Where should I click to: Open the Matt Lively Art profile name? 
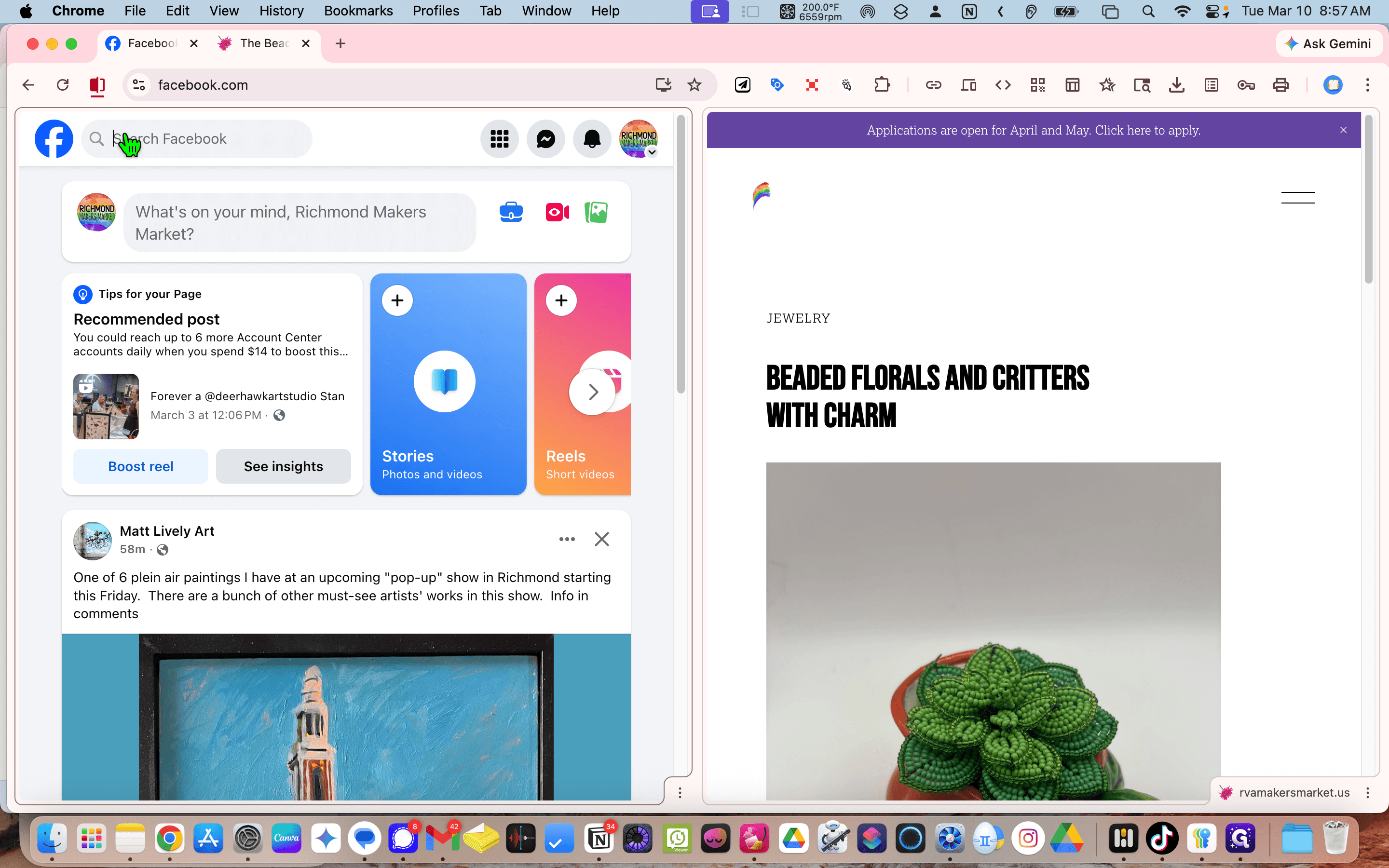click(x=167, y=531)
